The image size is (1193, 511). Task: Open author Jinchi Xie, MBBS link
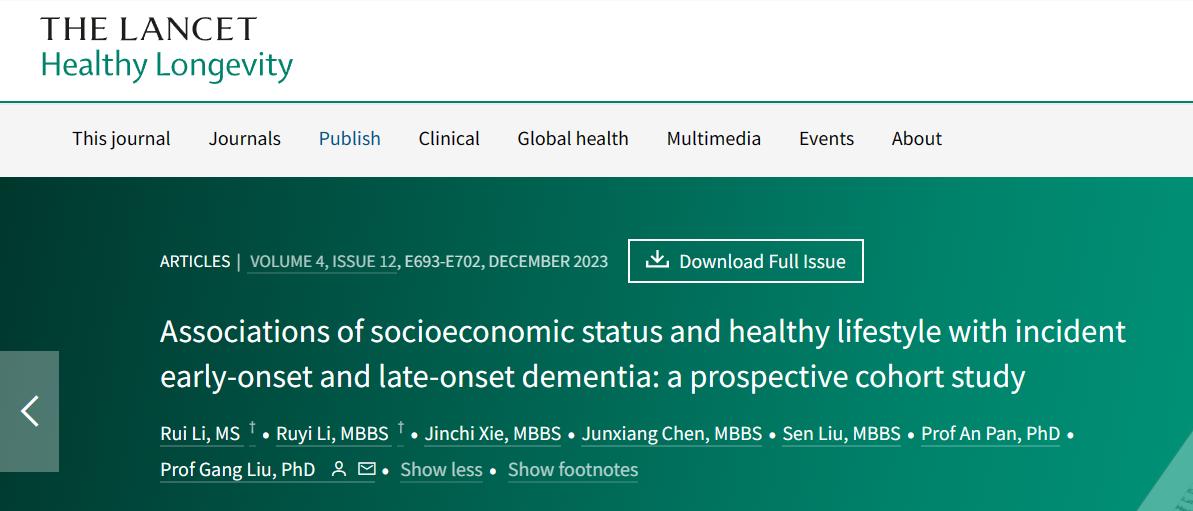493,433
